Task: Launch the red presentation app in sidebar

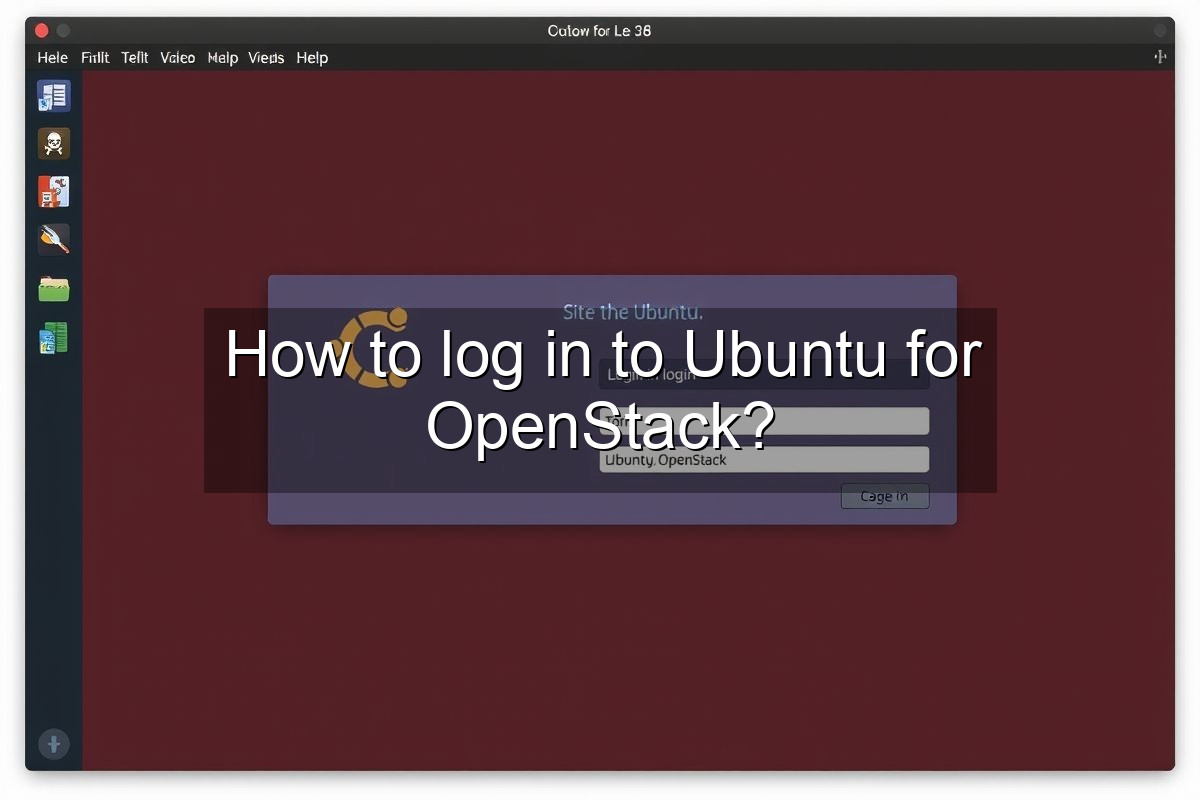Action: click(53, 191)
